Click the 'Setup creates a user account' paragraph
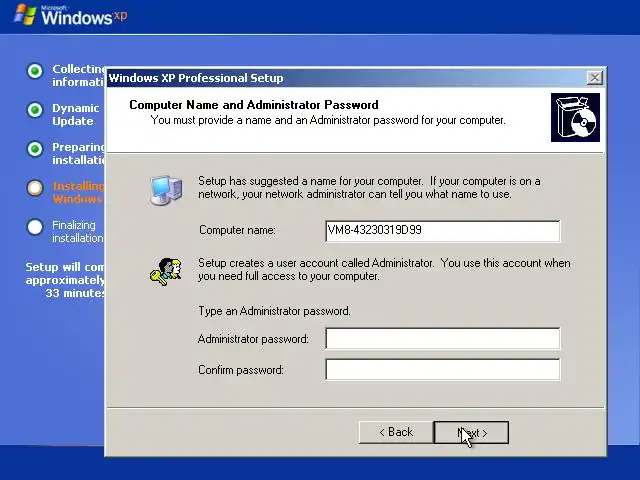Screen dimensions: 640x480 coord(384,269)
